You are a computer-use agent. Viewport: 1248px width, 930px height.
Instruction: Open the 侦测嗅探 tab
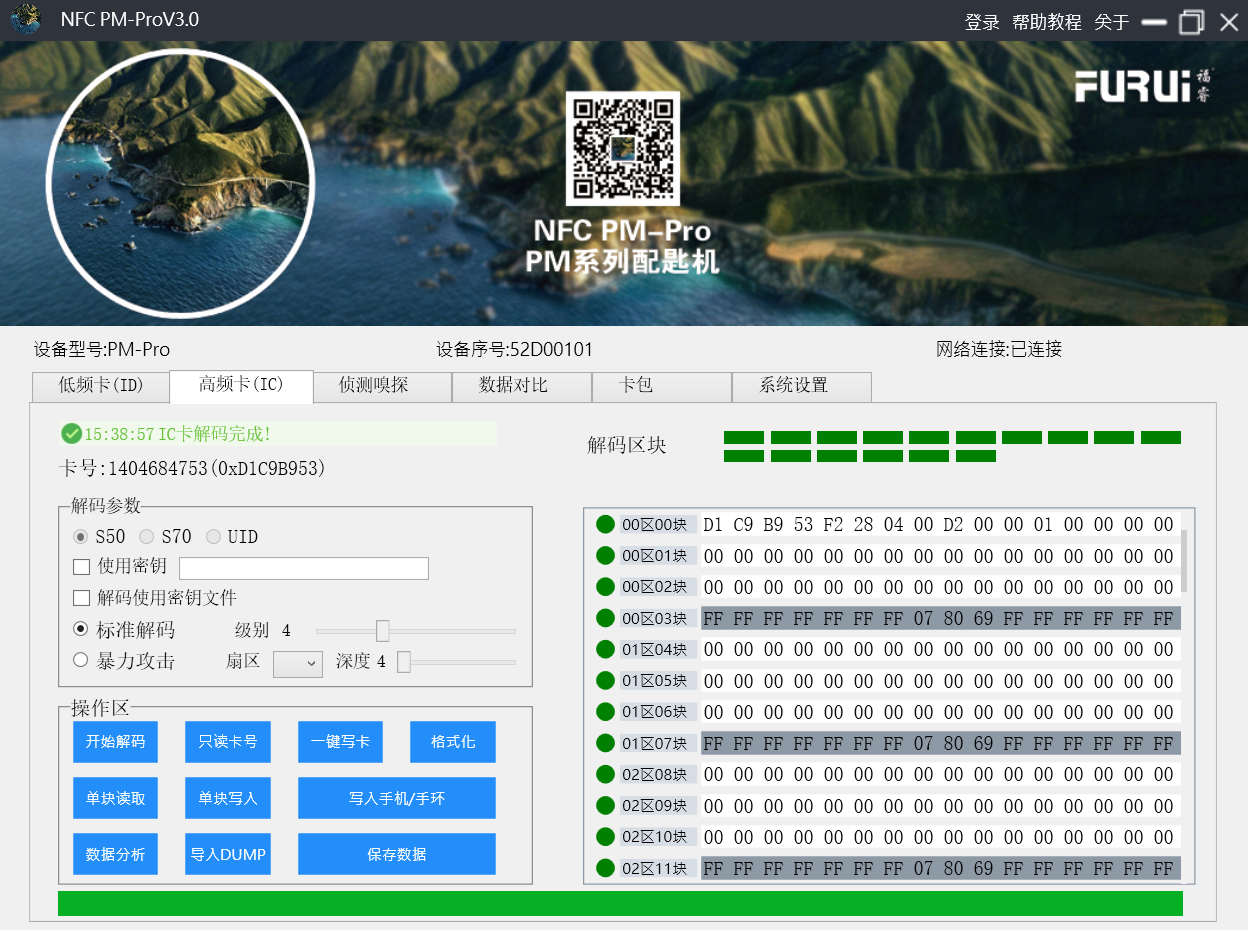[382, 386]
